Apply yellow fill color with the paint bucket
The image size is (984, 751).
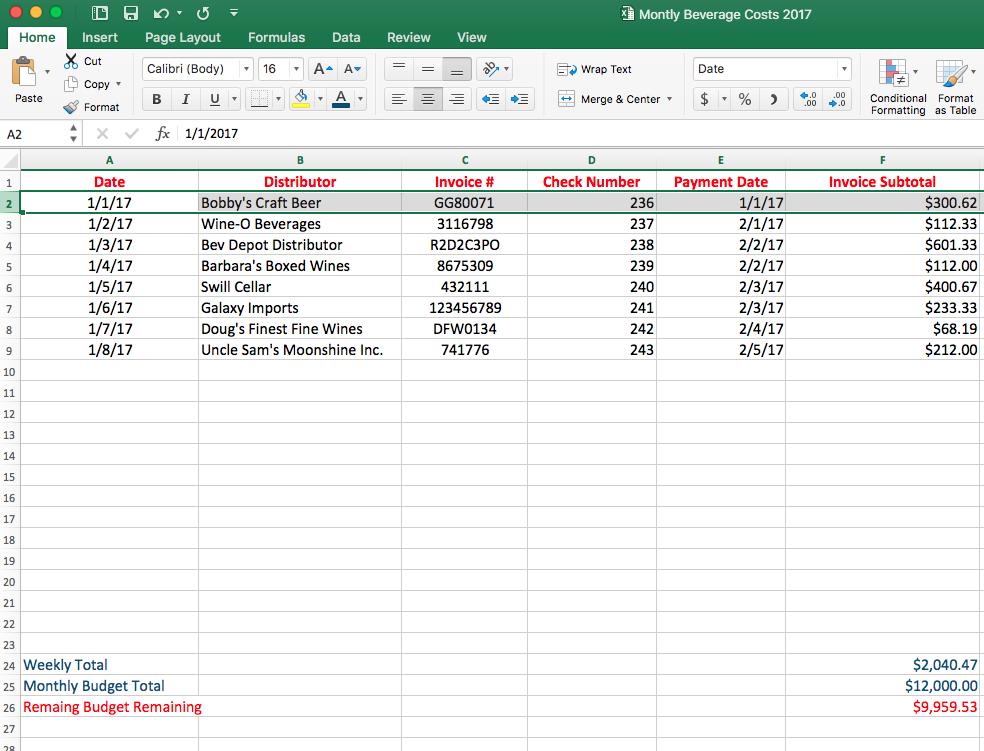pos(301,99)
